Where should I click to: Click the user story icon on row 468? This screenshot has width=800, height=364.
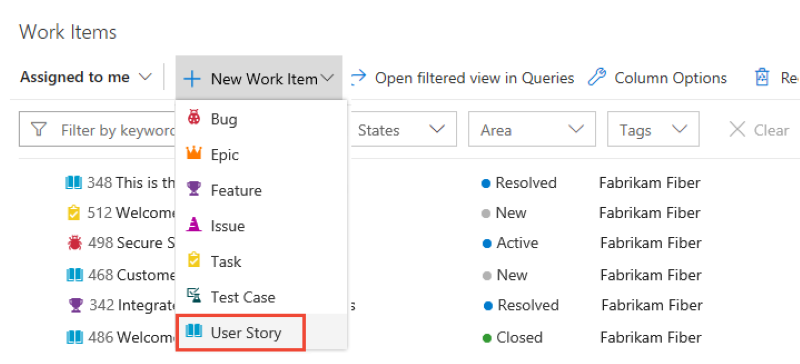[x=74, y=275]
